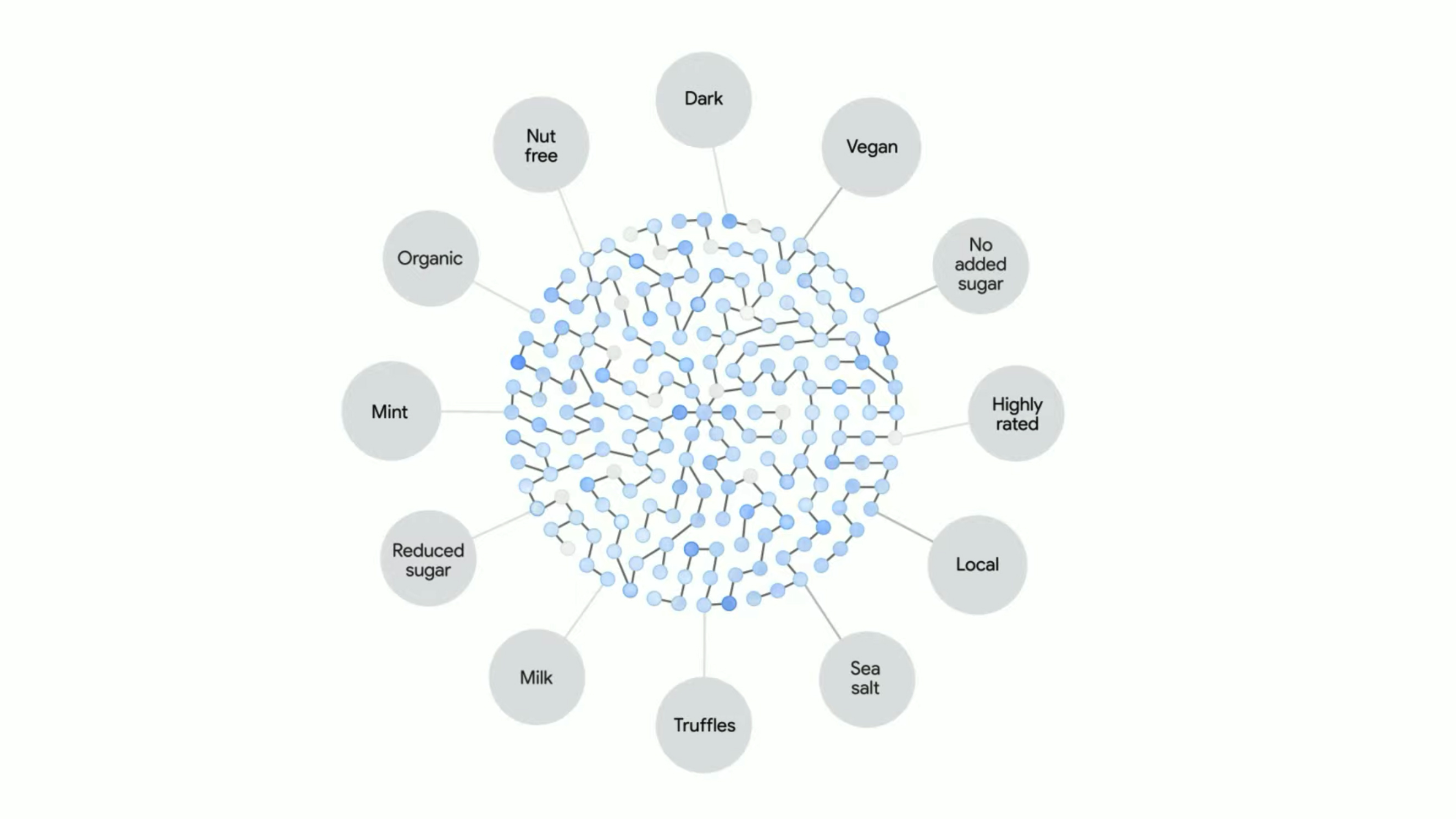Select the Milk category filter button
1456x819 pixels.
(535, 677)
